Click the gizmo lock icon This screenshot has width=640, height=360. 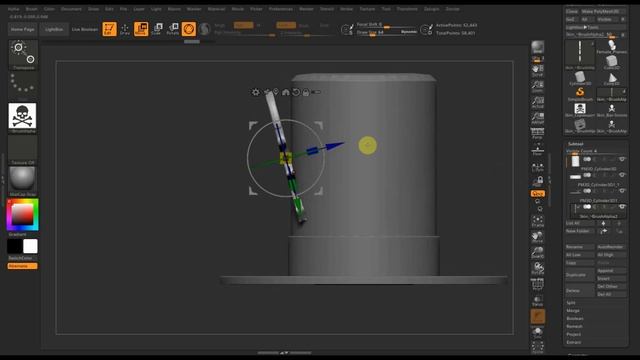pyautogui.click(x=306, y=92)
